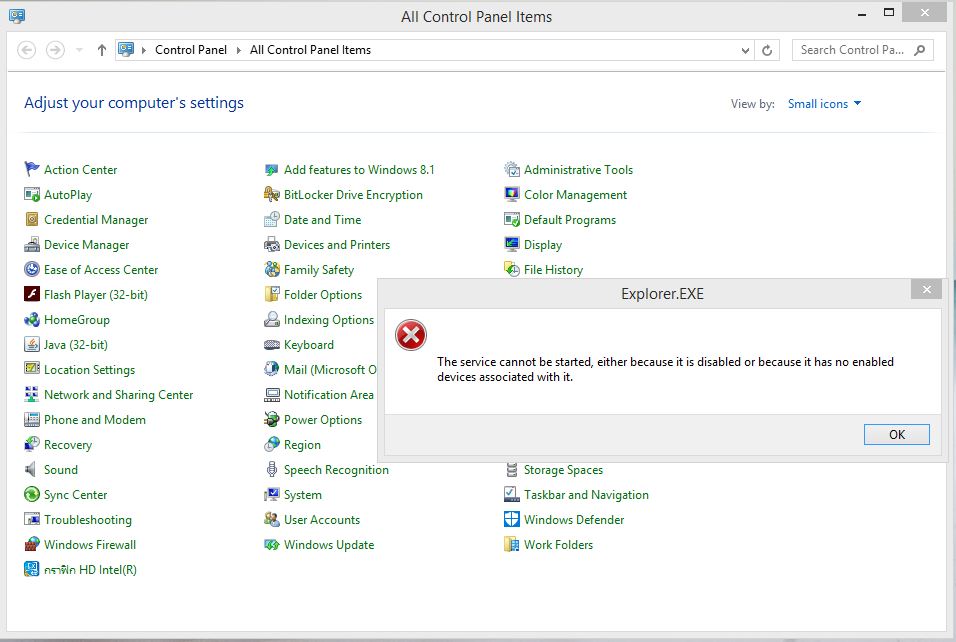Maximize the All Control Panel Items window

click(x=889, y=12)
